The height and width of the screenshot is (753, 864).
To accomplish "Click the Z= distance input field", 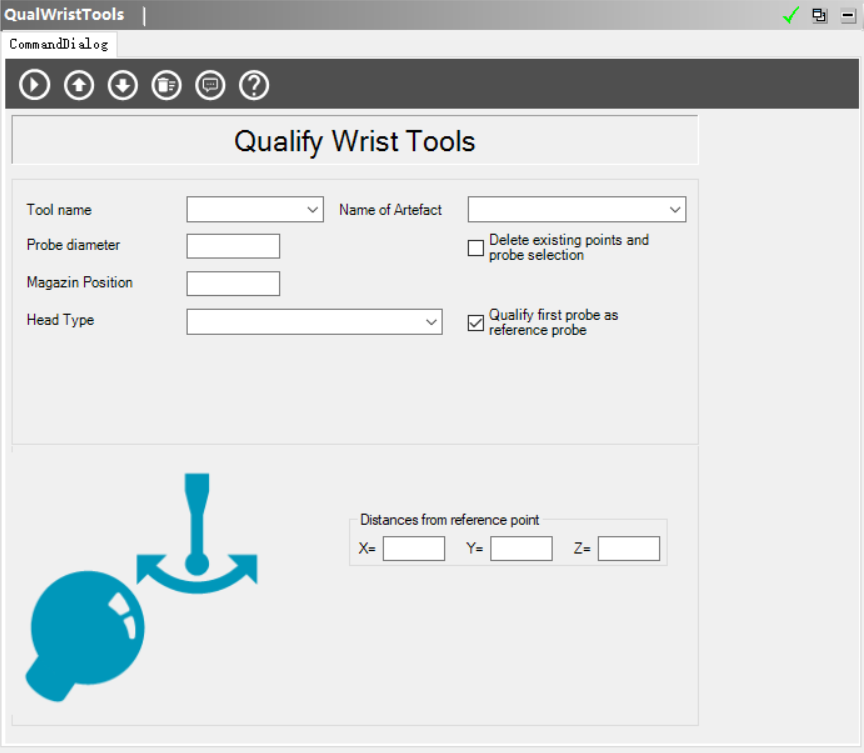I will click(x=628, y=548).
